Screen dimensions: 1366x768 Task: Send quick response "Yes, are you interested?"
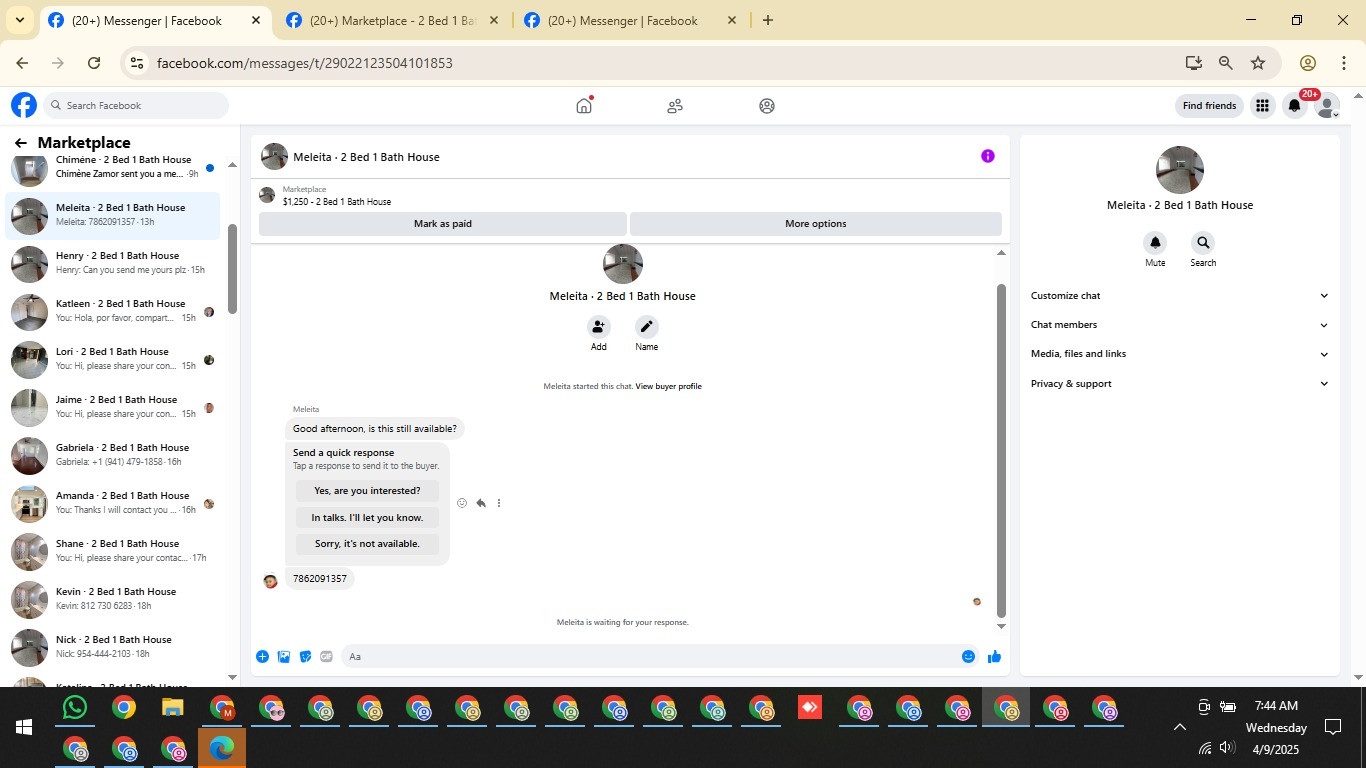[368, 491]
